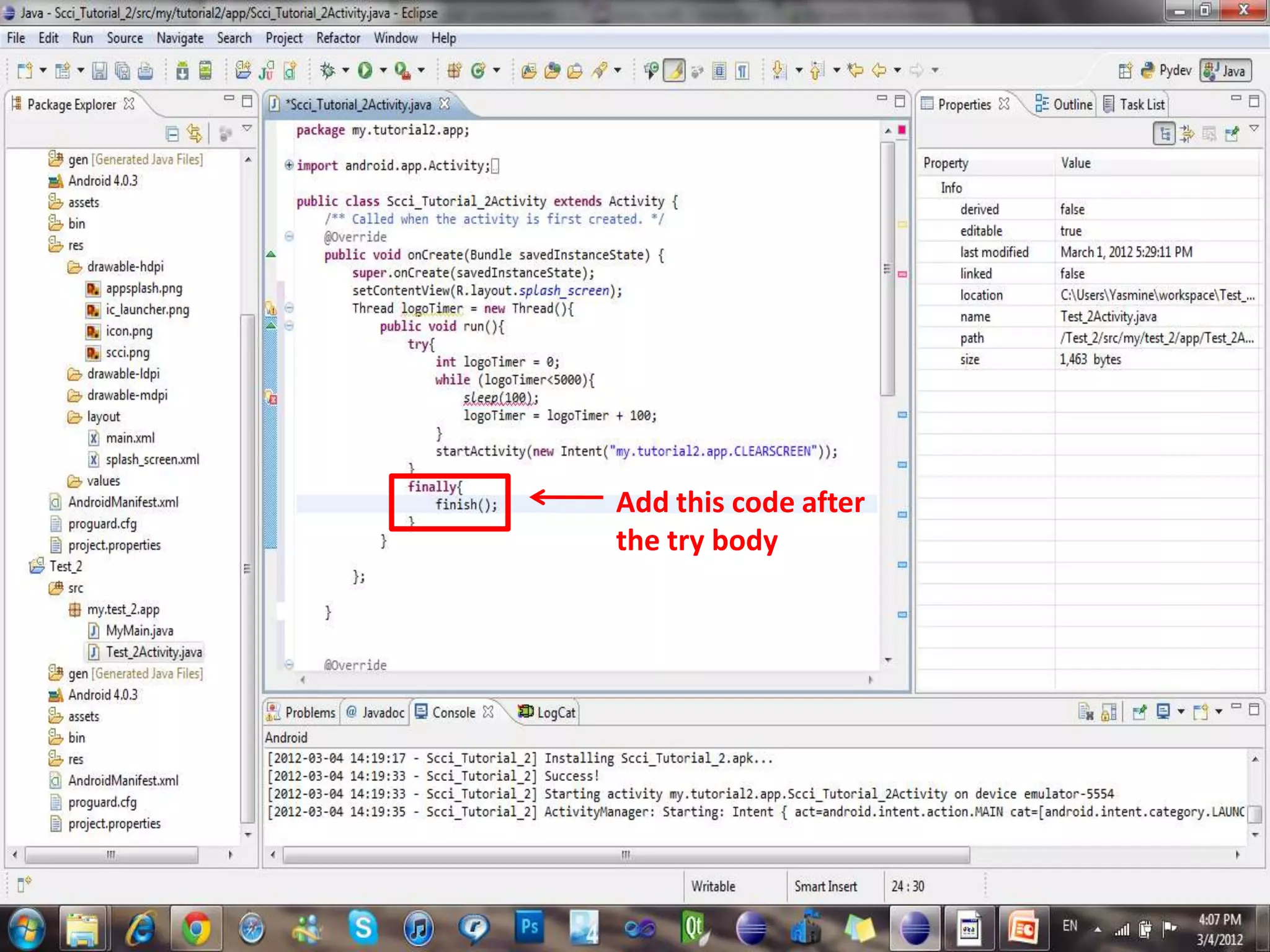Click the Back navigation arrow icon
This screenshot has height=952, width=1270.
[879, 71]
